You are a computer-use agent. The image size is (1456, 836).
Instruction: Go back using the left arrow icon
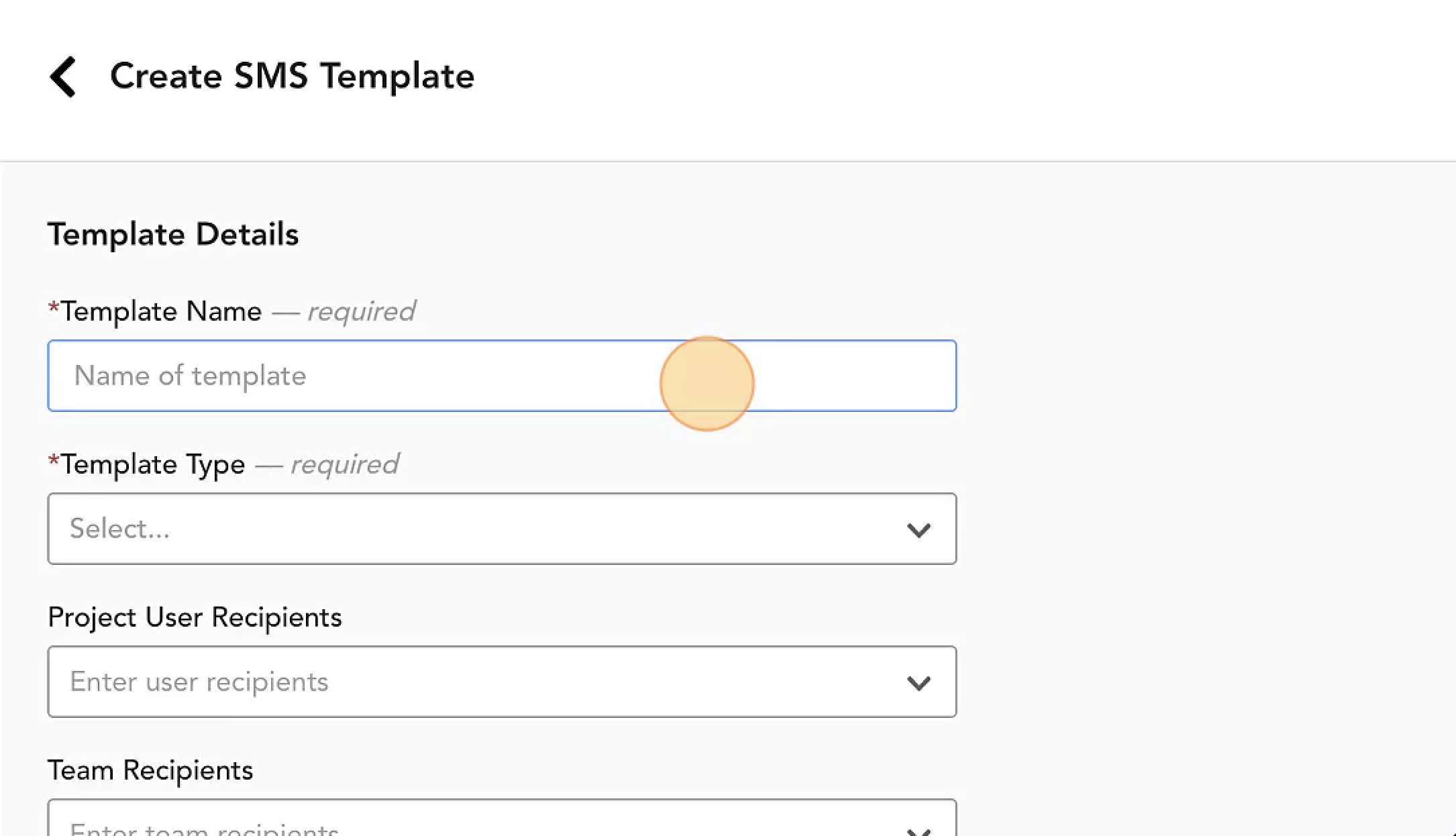click(64, 76)
